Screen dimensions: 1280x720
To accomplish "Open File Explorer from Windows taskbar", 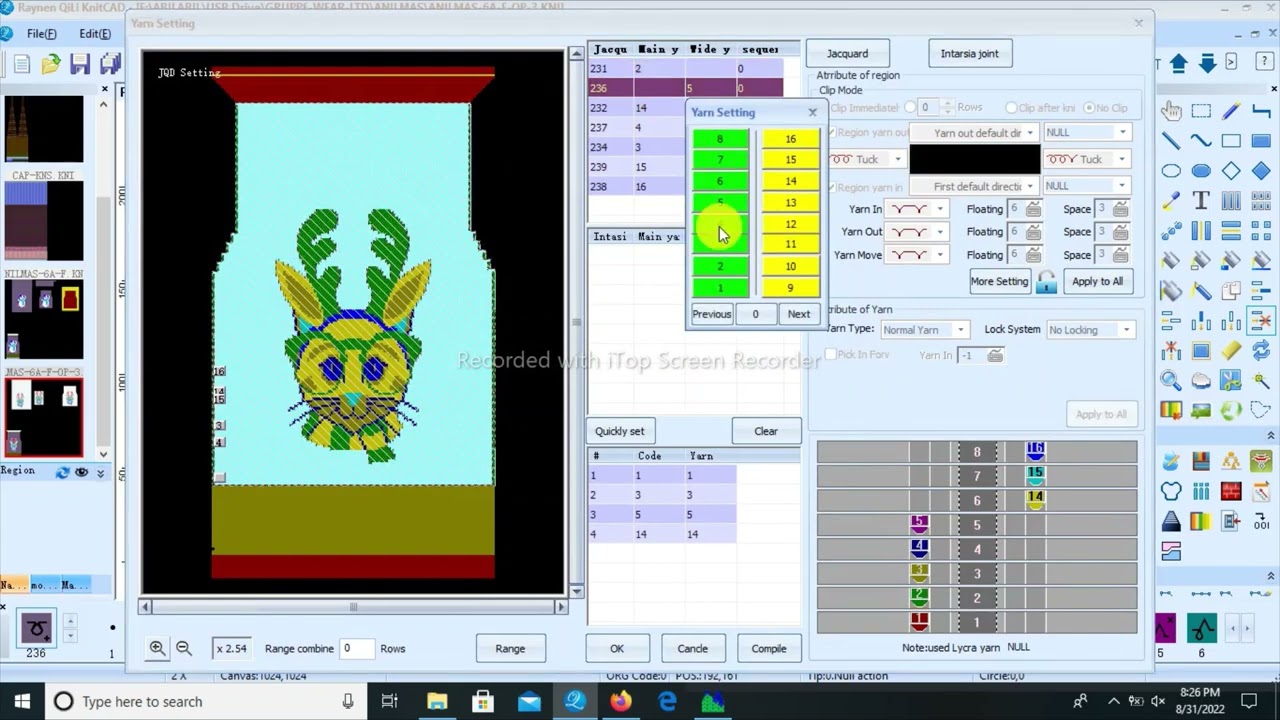I will coord(437,702).
